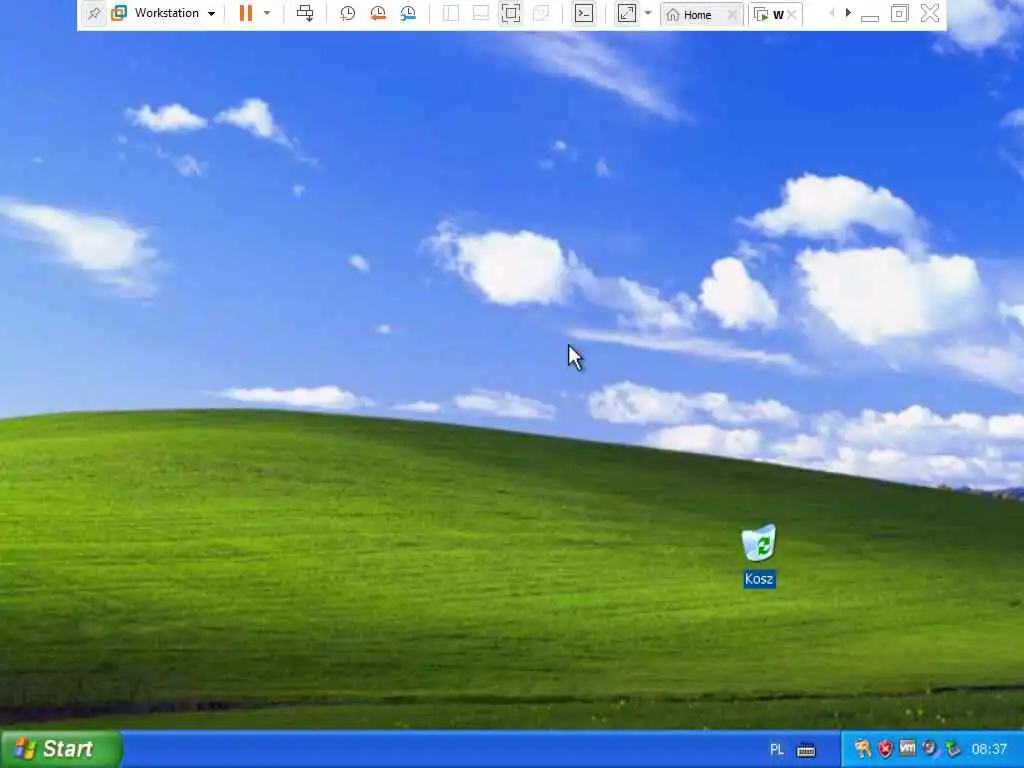Open the power options arrow next to pause
Screen dimensions: 1024x768
coord(266,13)
